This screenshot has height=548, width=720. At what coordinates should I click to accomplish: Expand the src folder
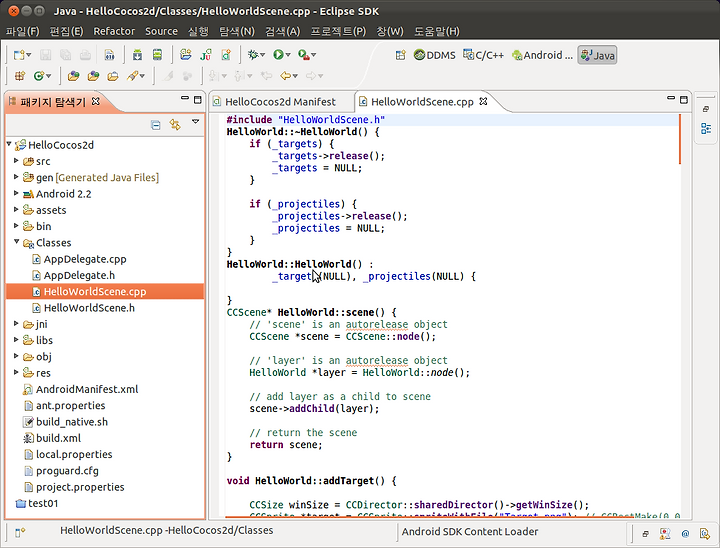tap(16, 161)
